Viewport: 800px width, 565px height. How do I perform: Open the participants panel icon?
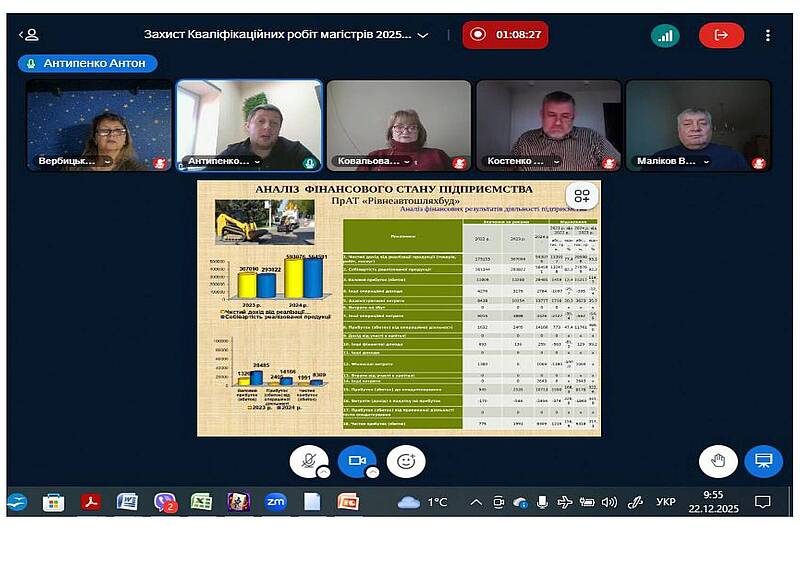29,34
